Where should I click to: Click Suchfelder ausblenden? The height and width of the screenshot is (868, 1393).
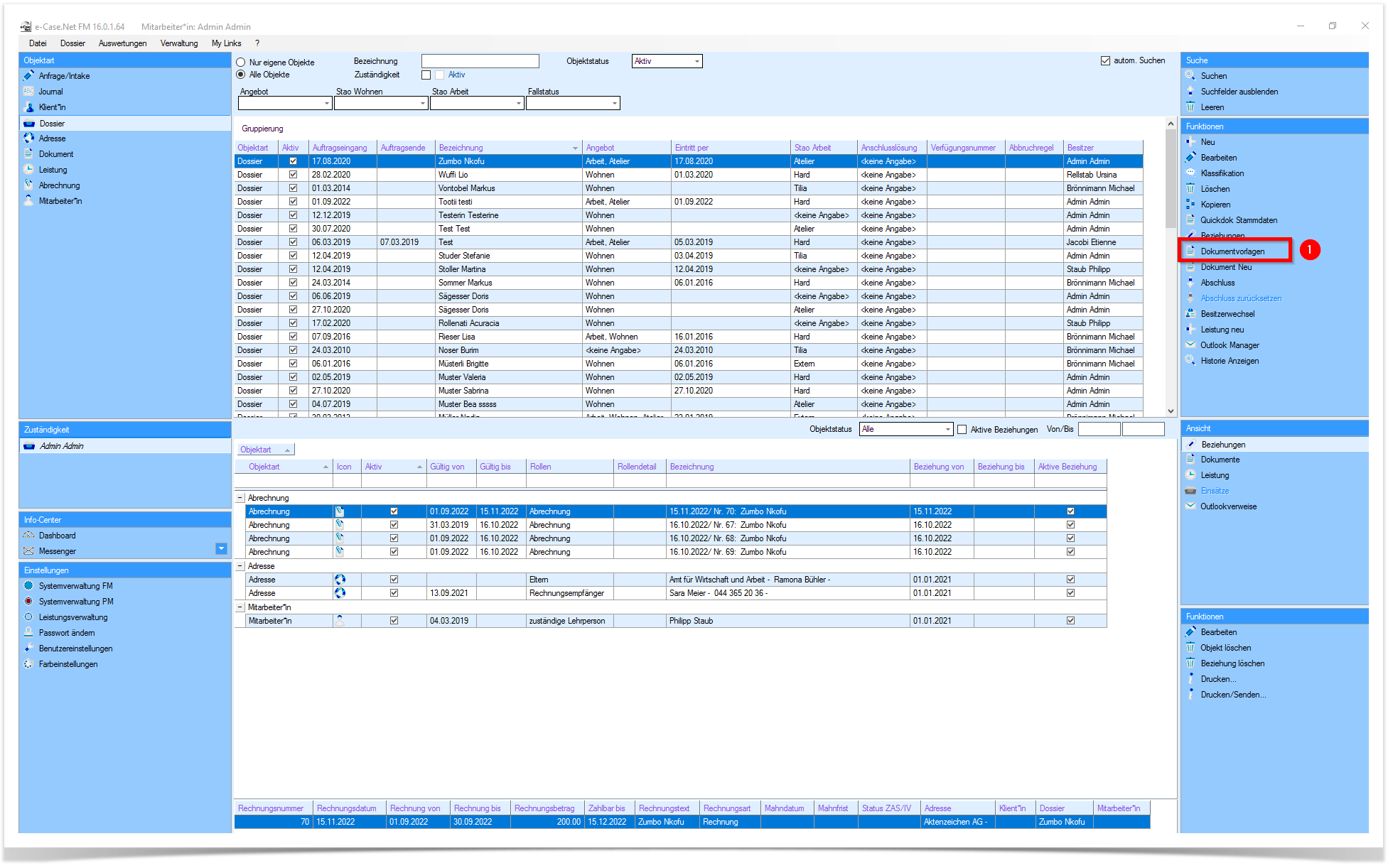[1239, 92]
